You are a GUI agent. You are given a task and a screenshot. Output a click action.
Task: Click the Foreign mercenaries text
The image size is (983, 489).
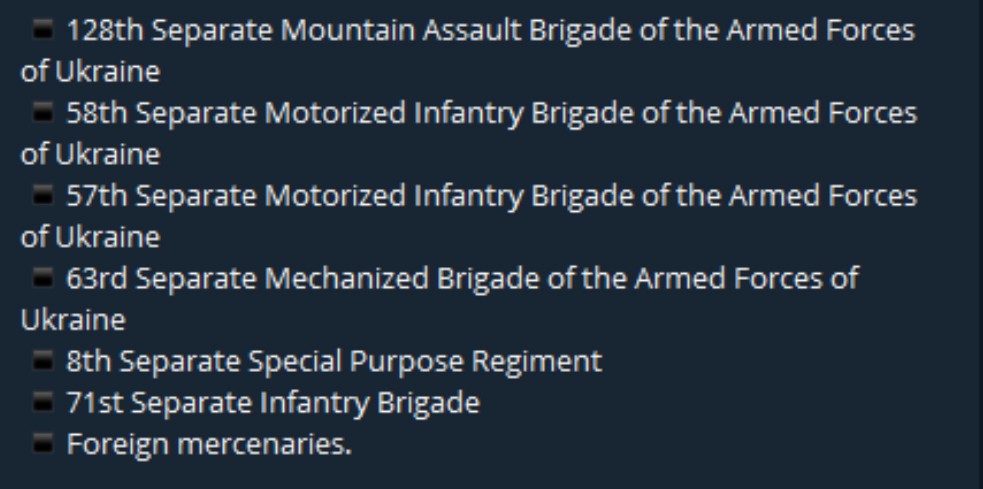209,445
